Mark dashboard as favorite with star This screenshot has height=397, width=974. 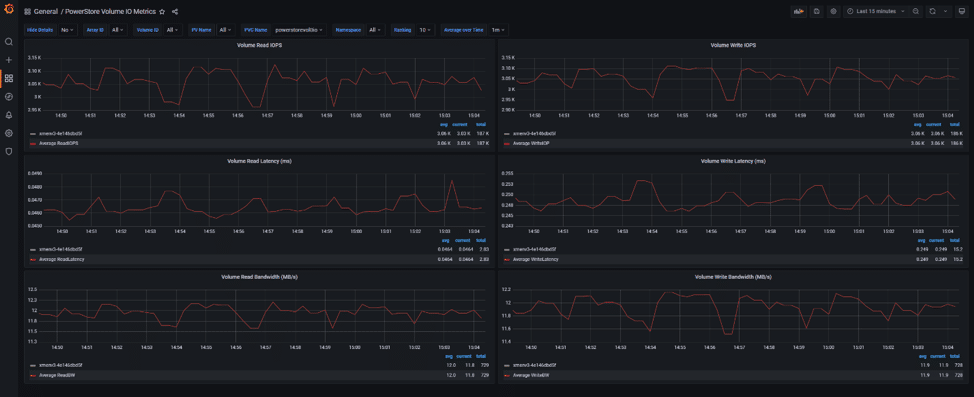(x=162, y=12)
